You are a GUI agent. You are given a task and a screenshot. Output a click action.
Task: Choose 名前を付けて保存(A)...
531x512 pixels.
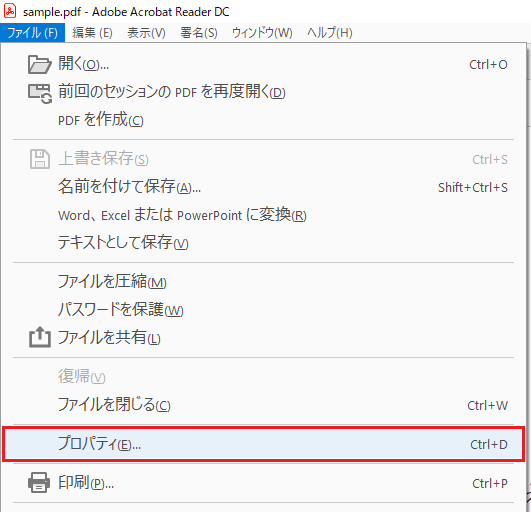(x=263, y=187)
